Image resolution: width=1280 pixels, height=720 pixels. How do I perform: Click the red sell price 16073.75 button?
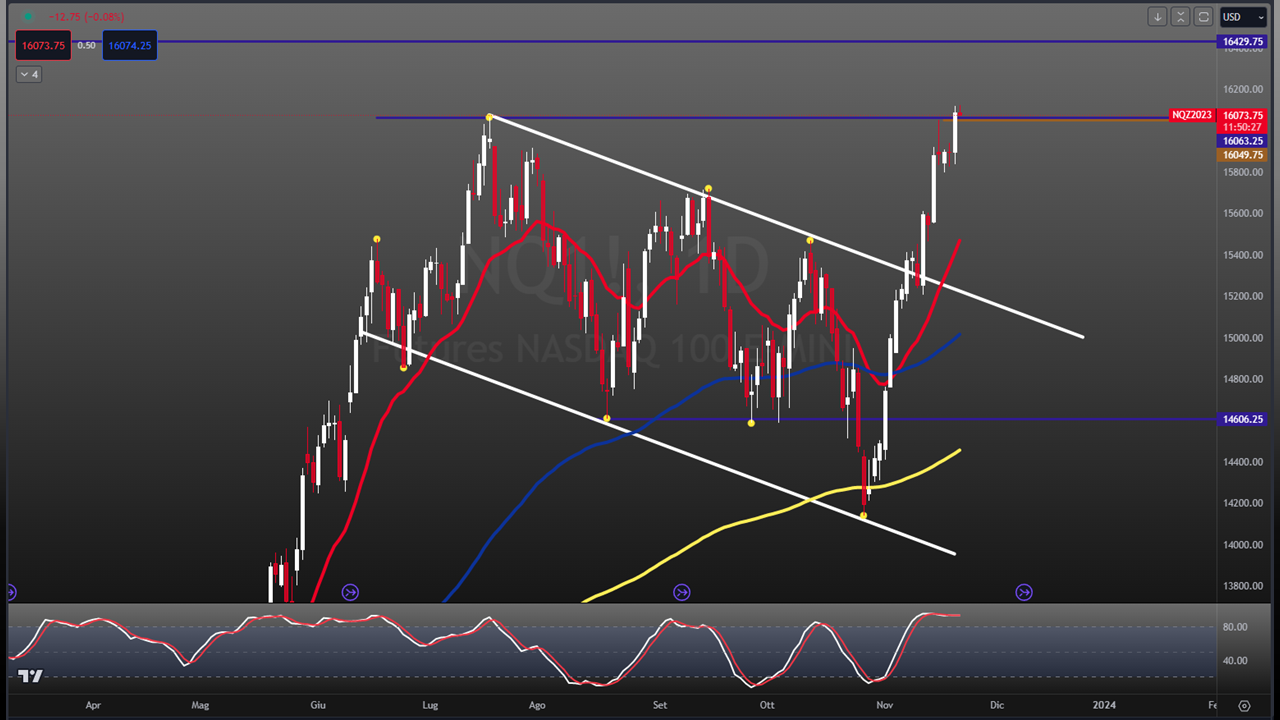pyautogui.click(x=43, y=45)
